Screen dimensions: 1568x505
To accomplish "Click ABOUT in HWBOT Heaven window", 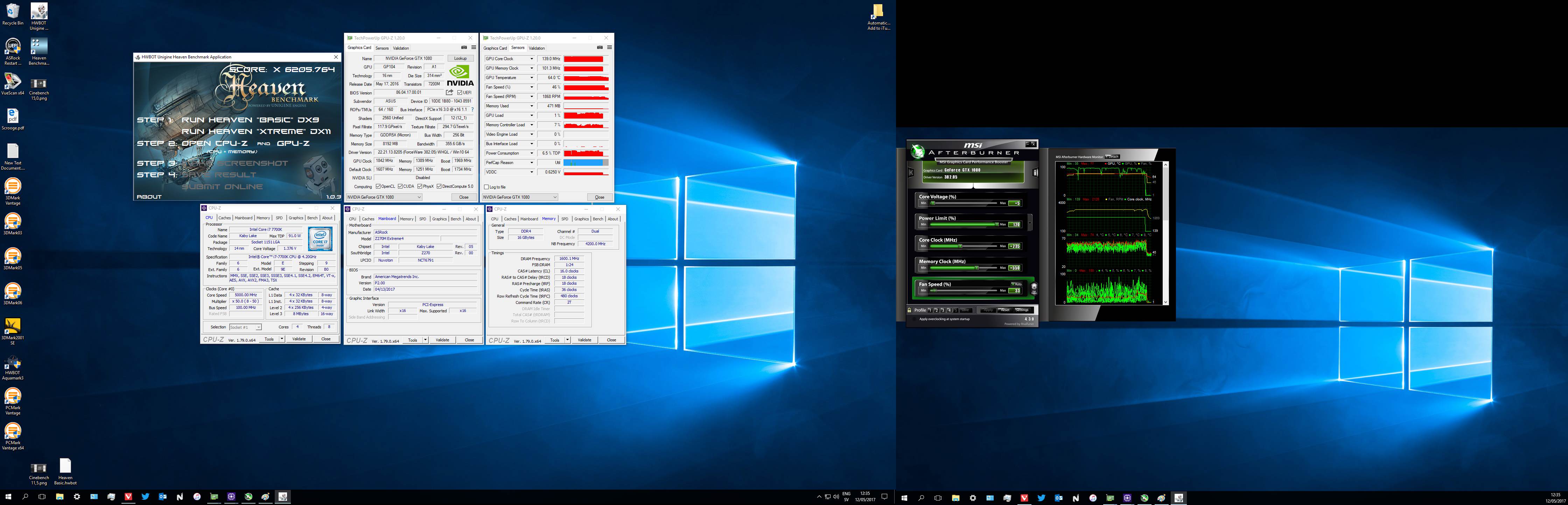I will pos(149,197).
